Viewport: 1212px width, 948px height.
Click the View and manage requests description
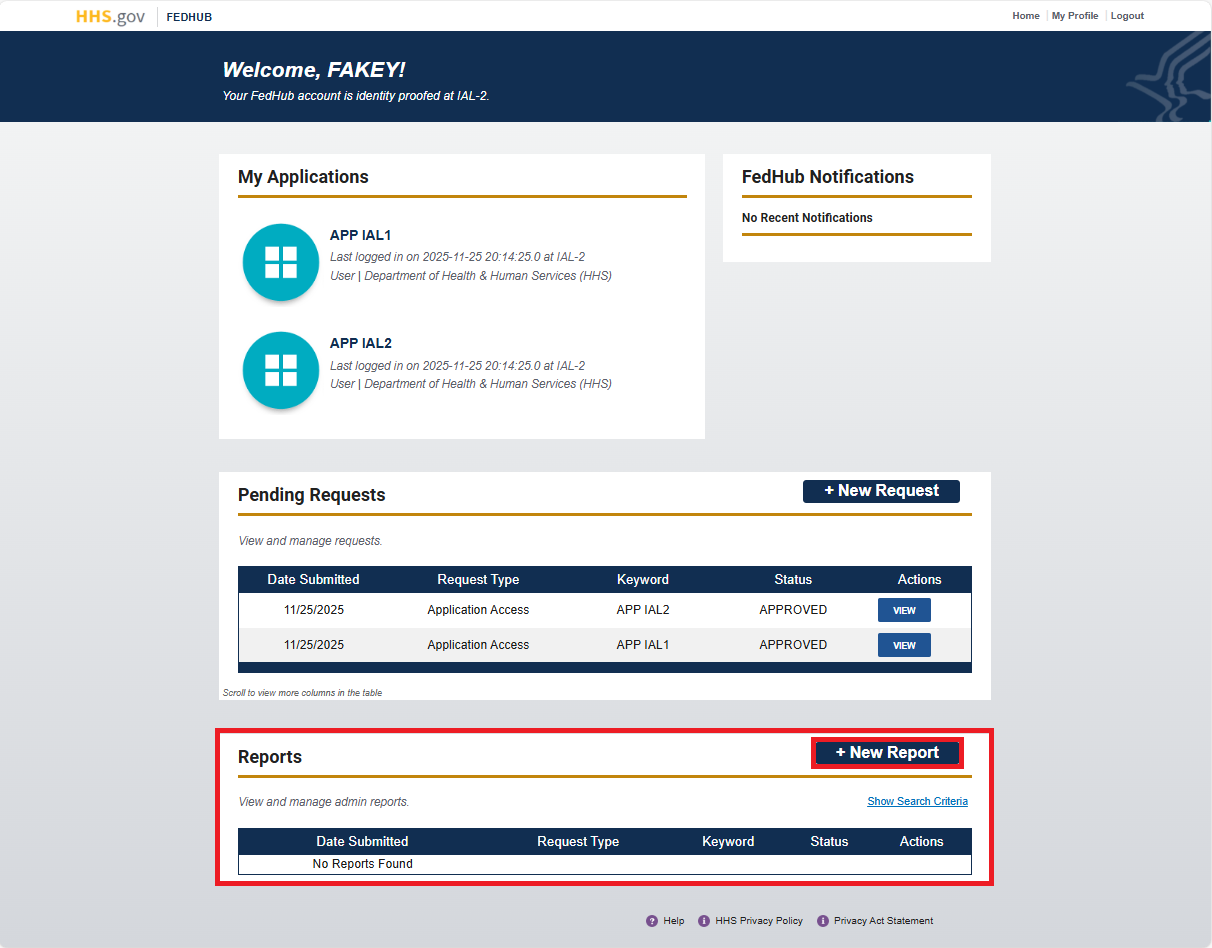pos(310,541)
